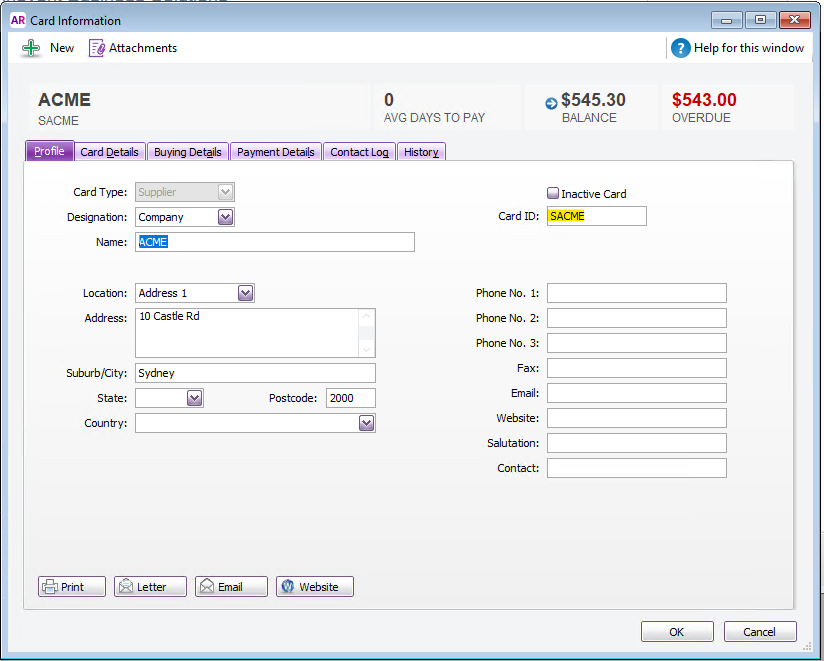The width and height of the screenshot is (824, 661).
Task: Click the New label in toolbar
Action: [62, 48]
